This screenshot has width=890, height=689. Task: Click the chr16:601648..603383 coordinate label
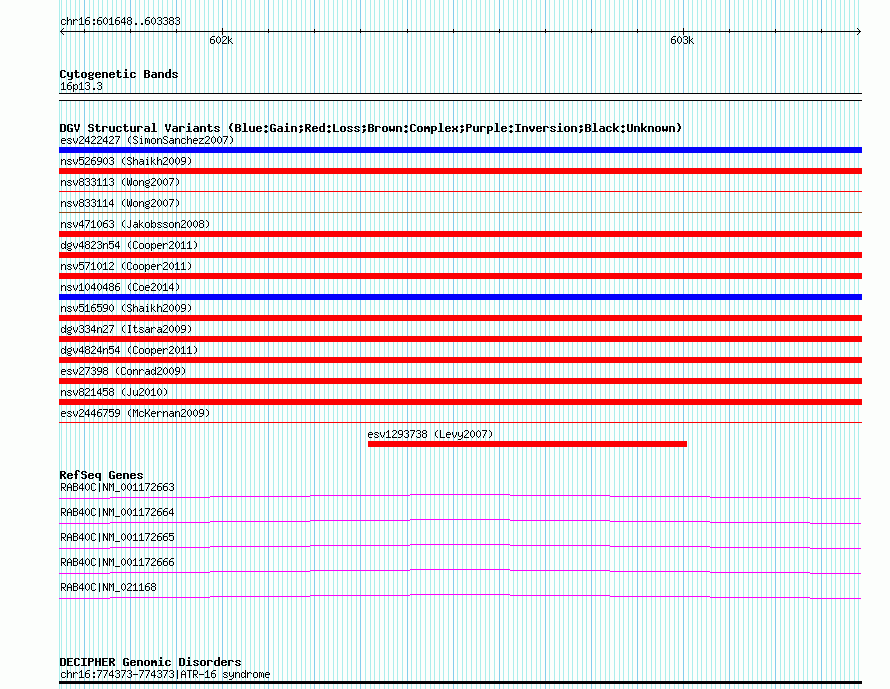(120, 21)
